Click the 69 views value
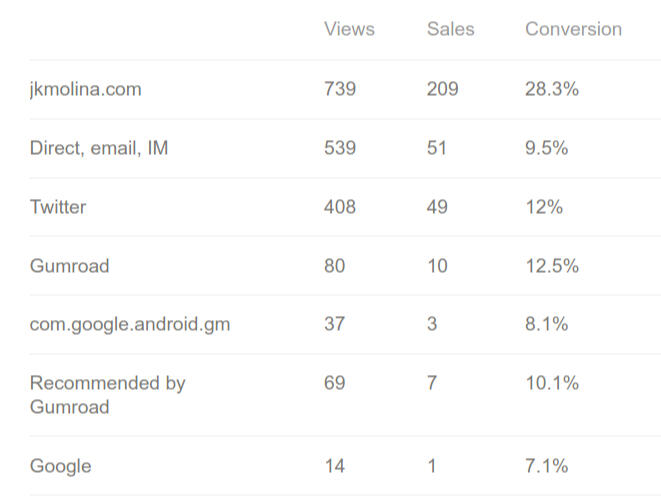The image size is (661, 498). pyautogui.click(x=334, y=383)
